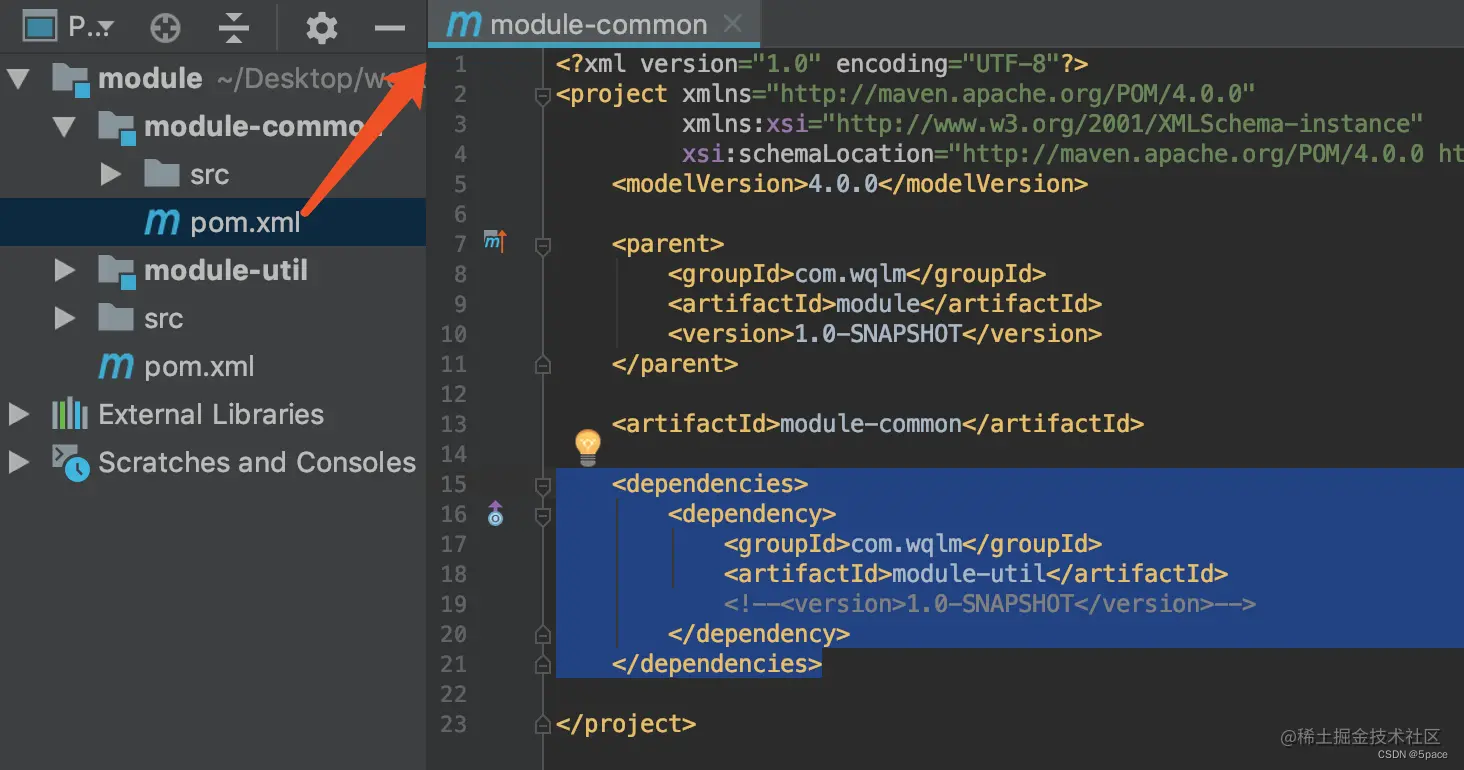Click the module-util artifactId on line 18
The image size is (1464, 770).
pos(975,574)
